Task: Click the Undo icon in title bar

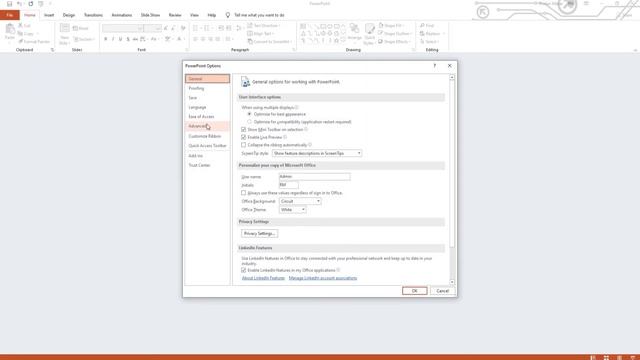Action: coord(19,4)
